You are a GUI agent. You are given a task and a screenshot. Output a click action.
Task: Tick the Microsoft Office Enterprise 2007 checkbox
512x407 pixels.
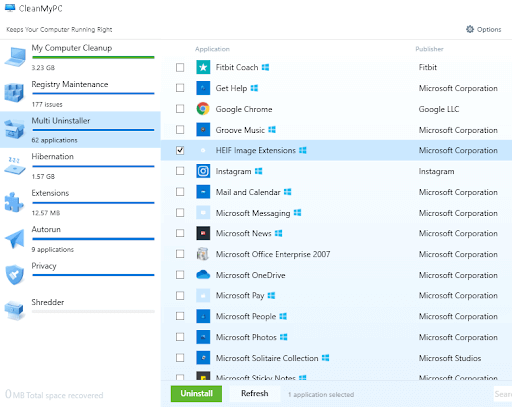coord(180,254)
